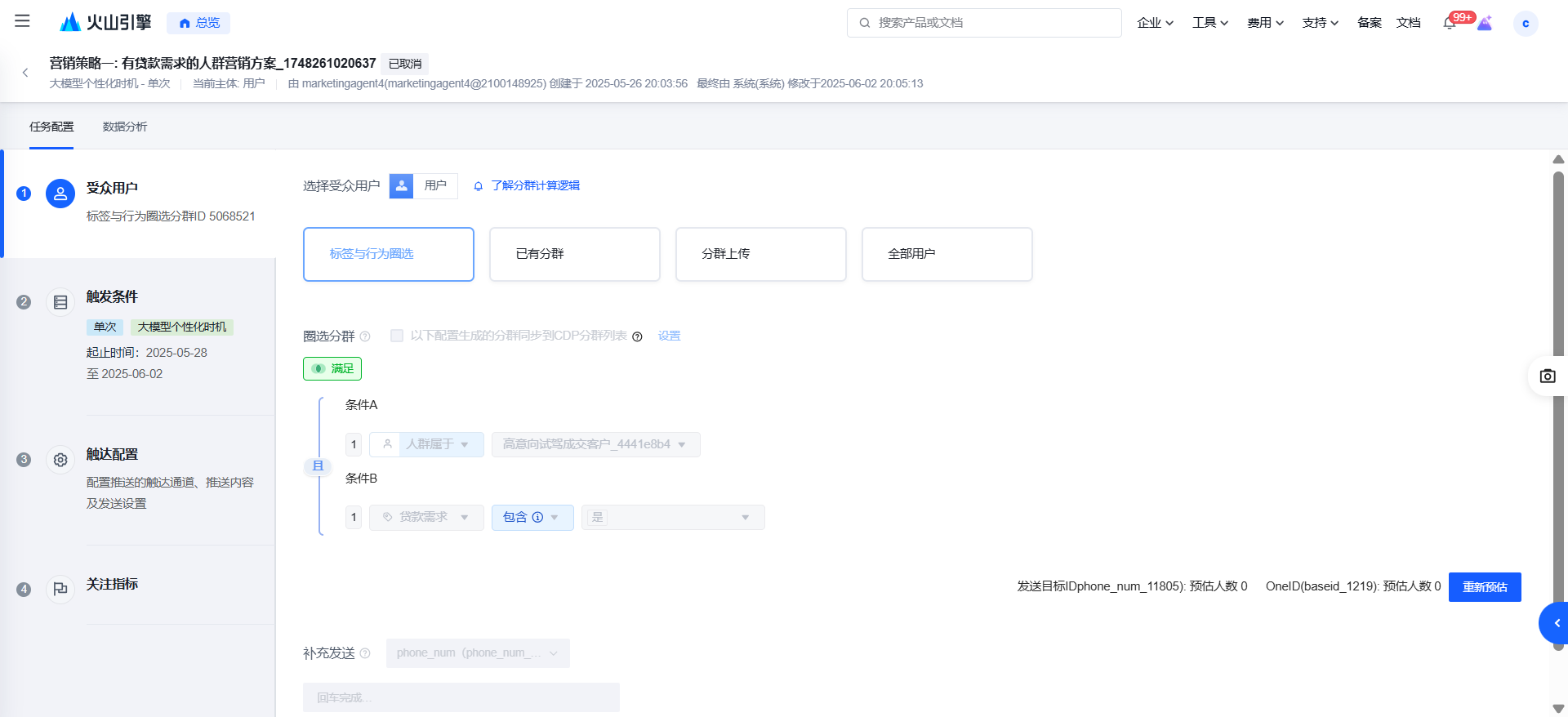The image size is (1568, 717).
Task: Click the focus metrics flag icon
Action: 60,589
